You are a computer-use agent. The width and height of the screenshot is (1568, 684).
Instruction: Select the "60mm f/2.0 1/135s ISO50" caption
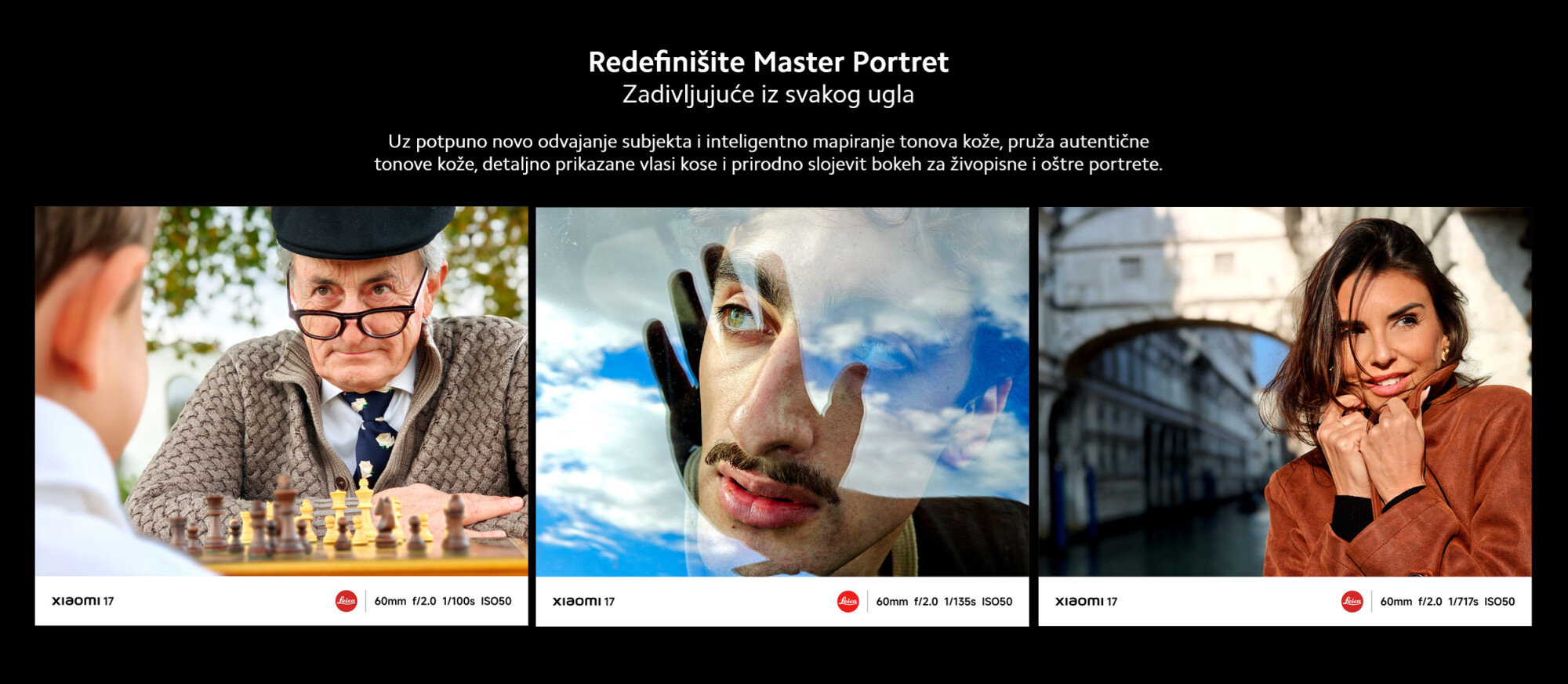[944, 601]
